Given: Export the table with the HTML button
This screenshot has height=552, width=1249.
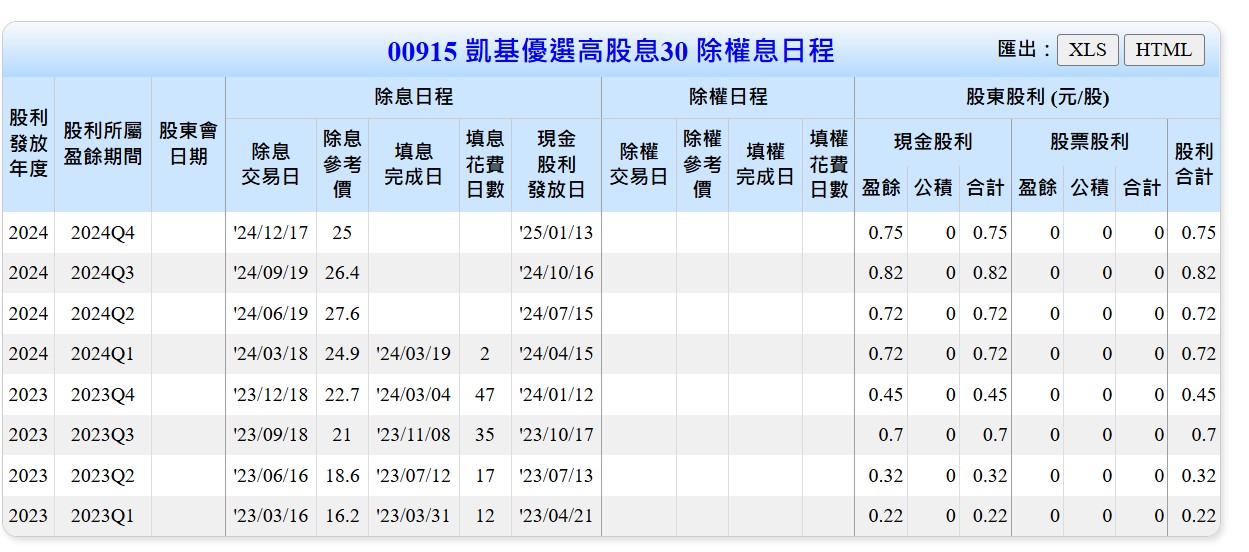Looking at the screenshot, I should [x=1164, y=50].
